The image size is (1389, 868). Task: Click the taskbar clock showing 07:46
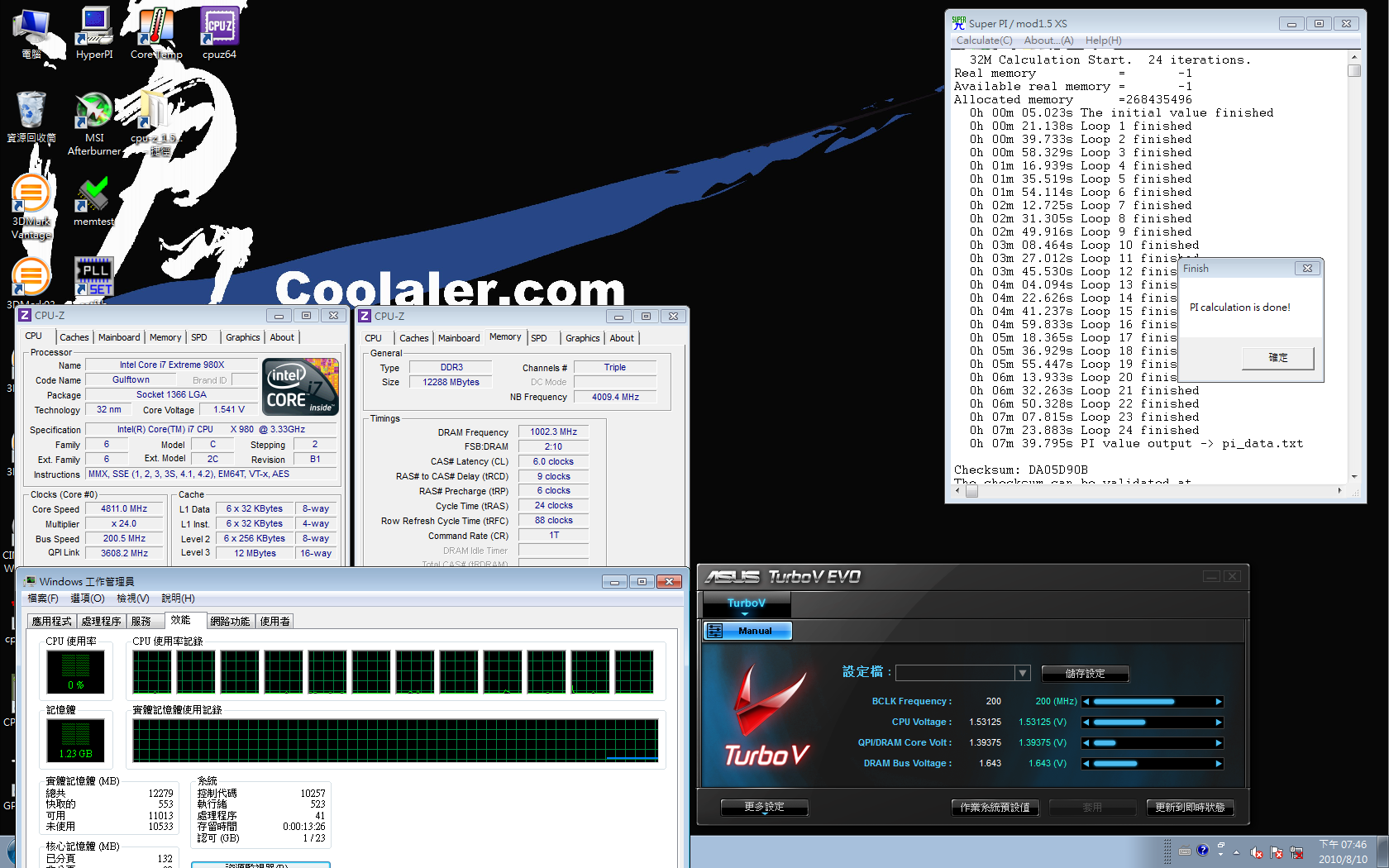click(1343, 851)
